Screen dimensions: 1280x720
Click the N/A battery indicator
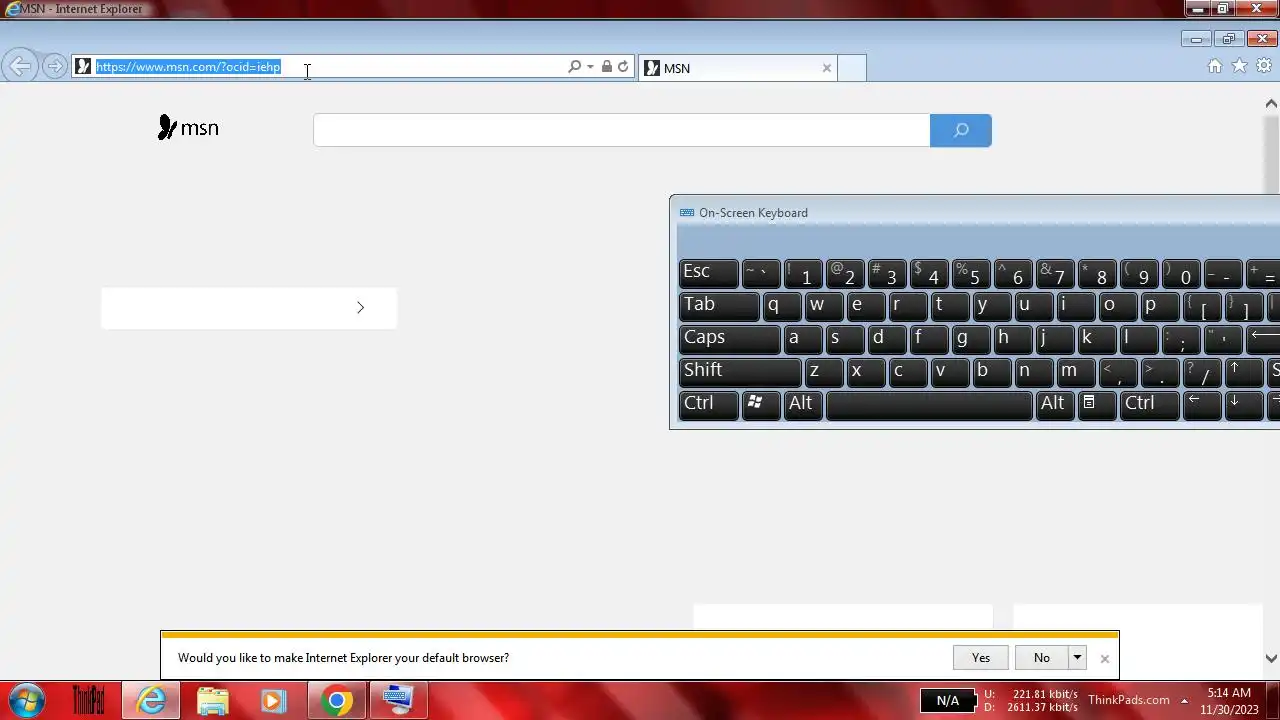point(947,701)
